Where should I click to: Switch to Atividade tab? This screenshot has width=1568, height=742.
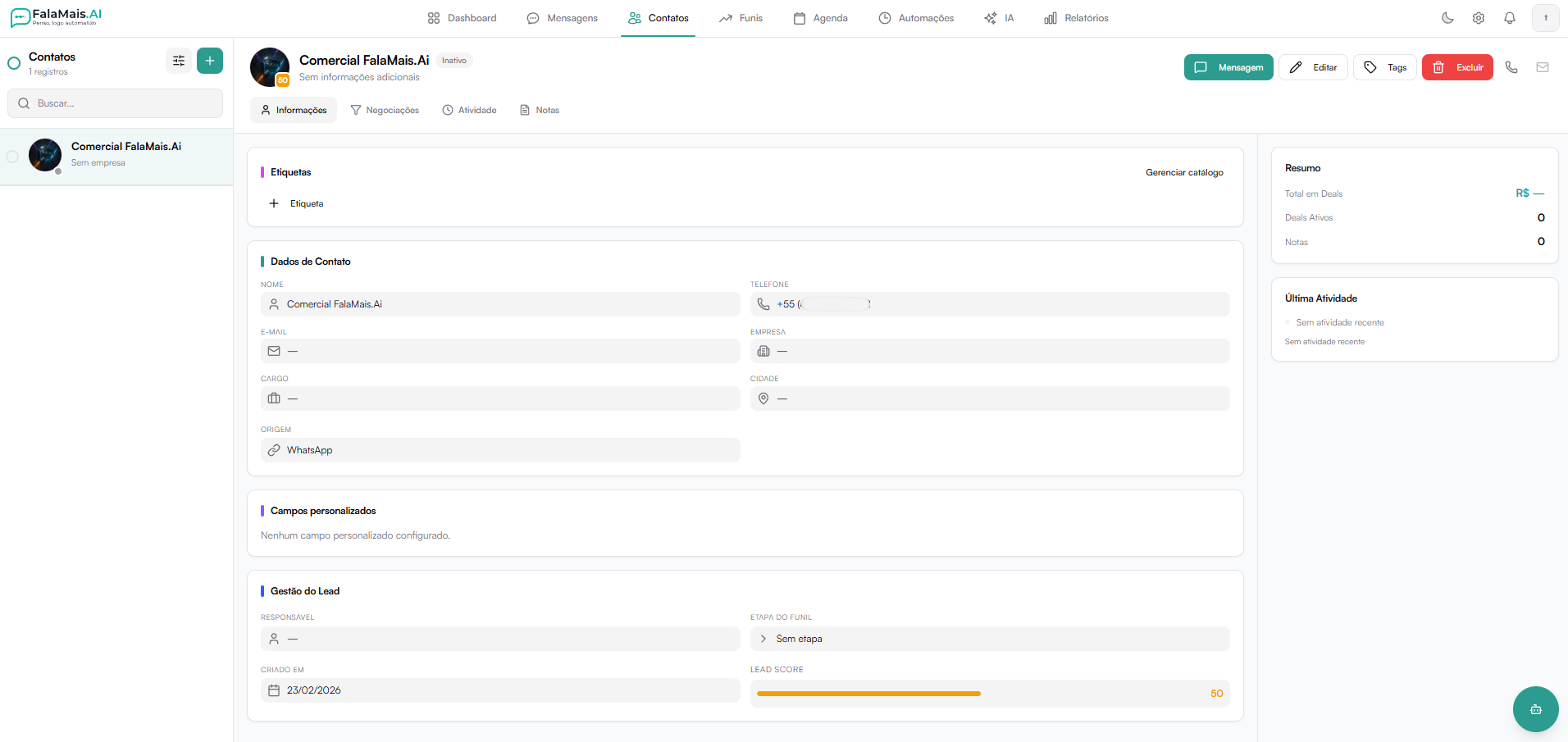coord(469,110)
